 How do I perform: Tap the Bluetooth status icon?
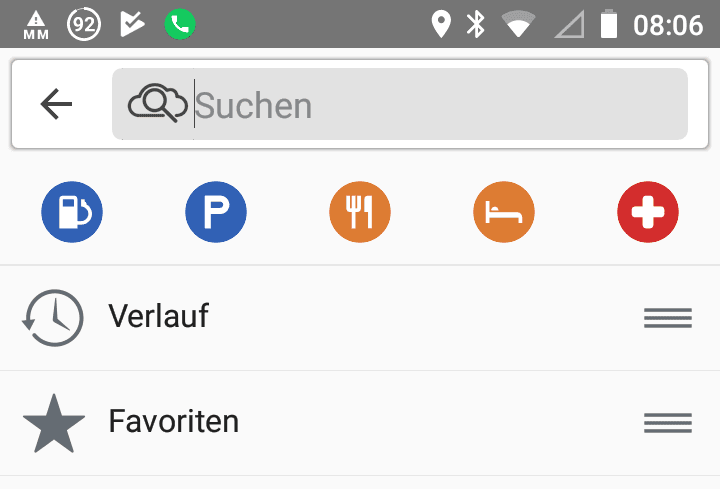pos(476,24)
